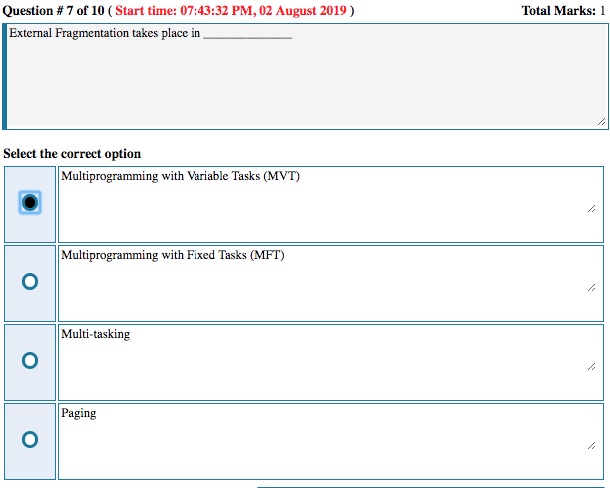This screenshot has height=488, width=610.
Task: Click resize handle of Multi-tasking option box
Action: pyautogui.click(x=592, y=367)
